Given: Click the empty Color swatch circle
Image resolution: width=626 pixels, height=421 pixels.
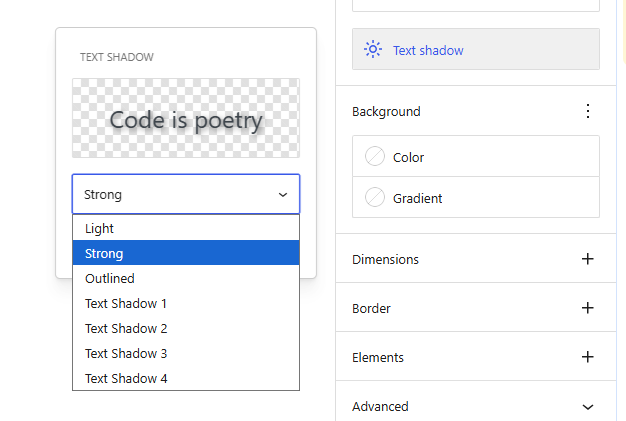Looking at the screenshot, I should (x=375, y=156).
